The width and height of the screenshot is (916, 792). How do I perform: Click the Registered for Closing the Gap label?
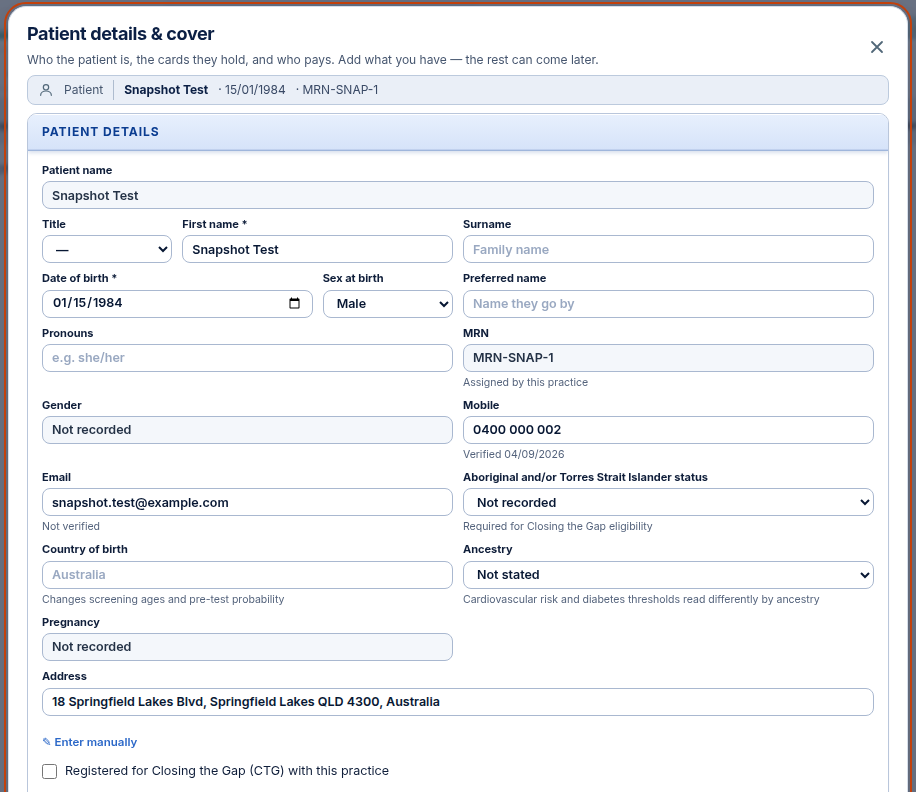(227, 771)
